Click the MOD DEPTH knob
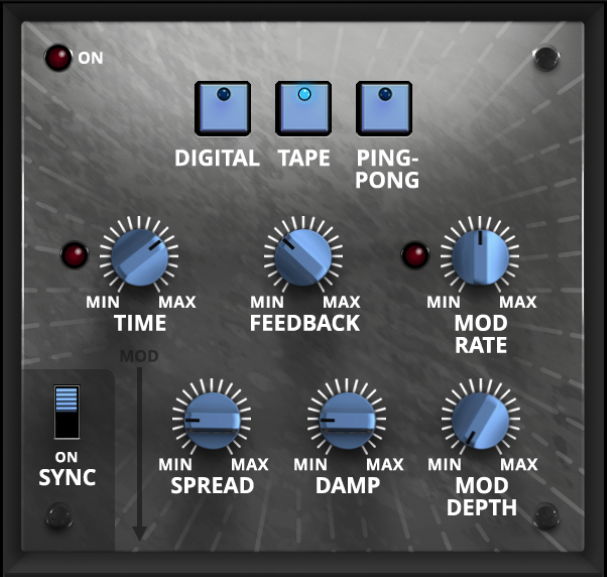Viewport: 607px width, 577px height. (480, 420)
